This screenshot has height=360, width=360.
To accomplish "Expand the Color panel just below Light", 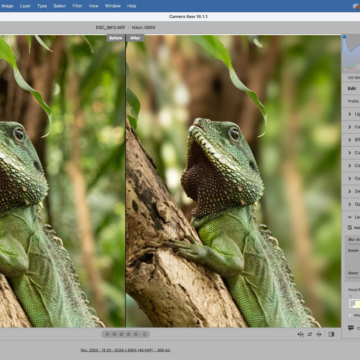I will click(350, 127).
